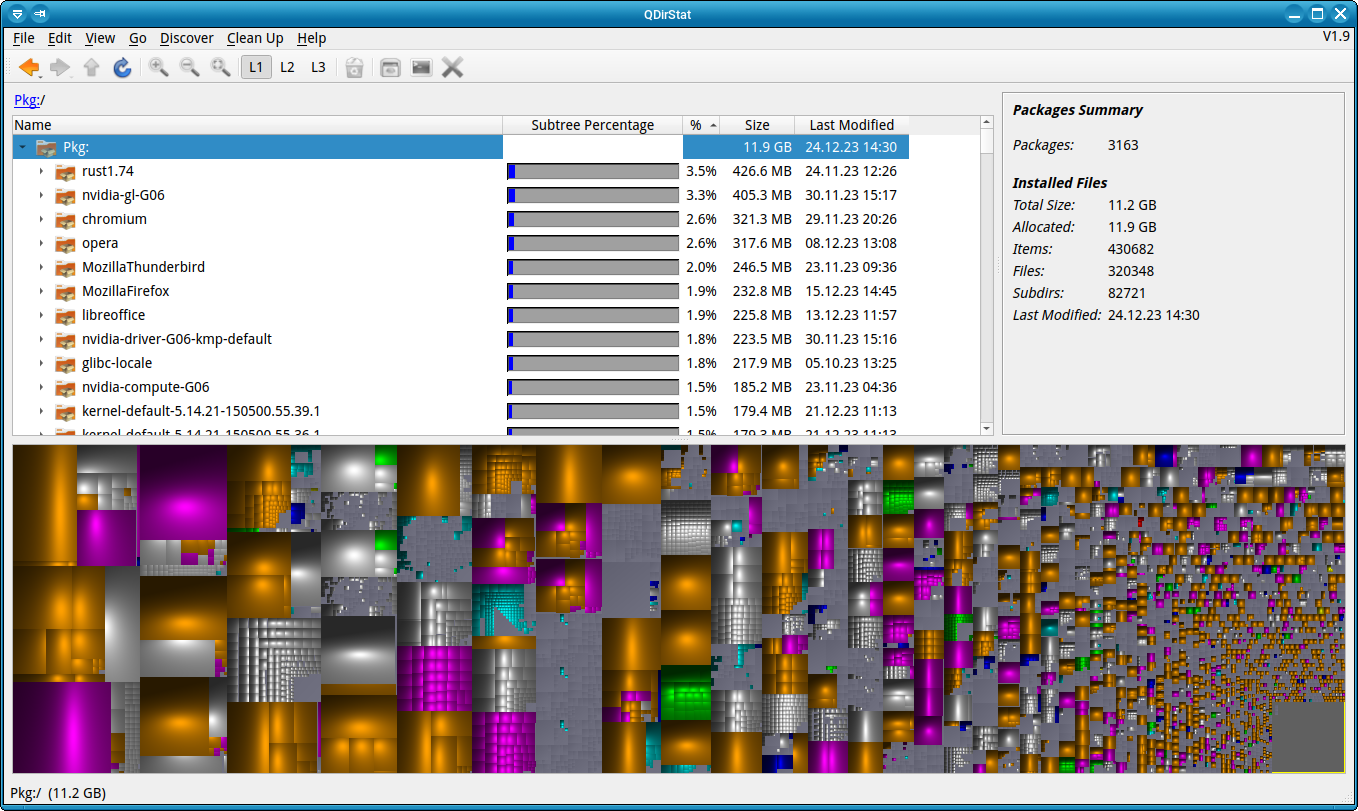This screenshot has width=1358, height=811.
Task: Expand the chromium package
Action: coord(41,219)
